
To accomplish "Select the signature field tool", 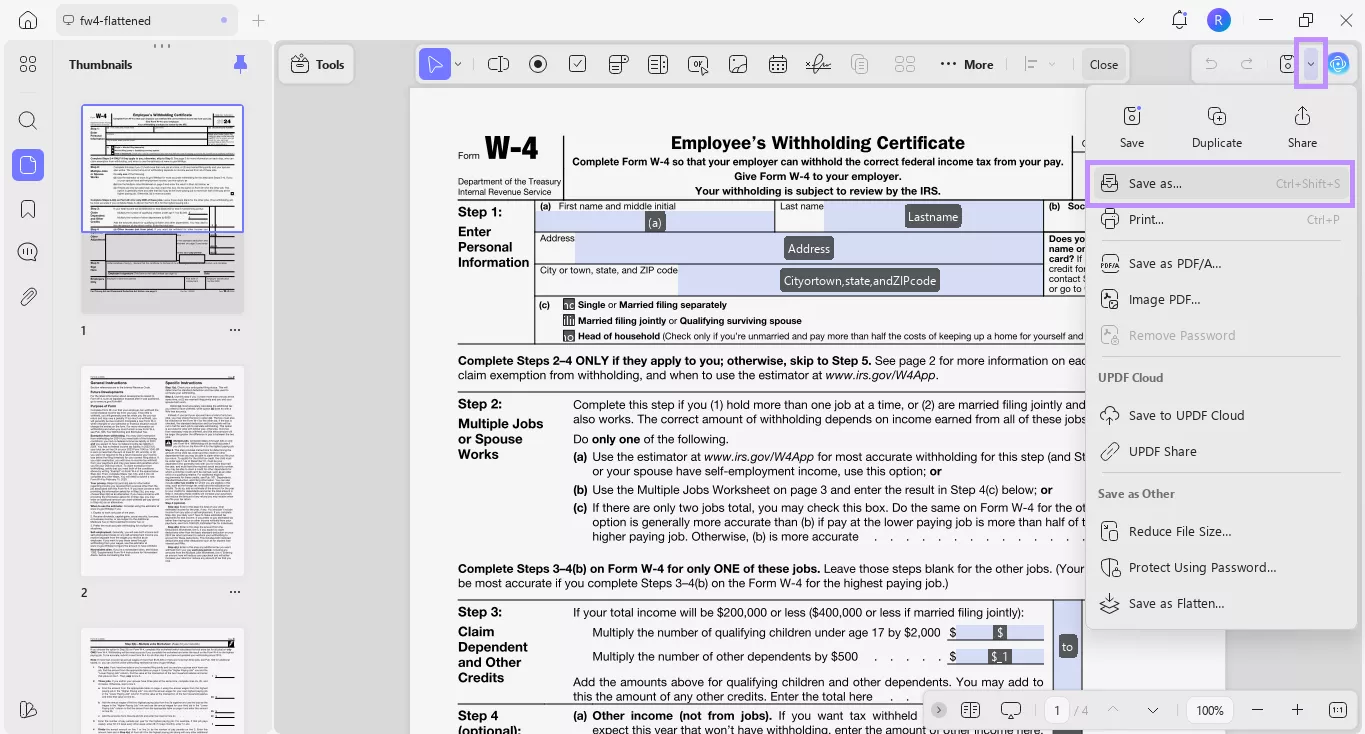I will pyautogui.click(x=818, y=63).
